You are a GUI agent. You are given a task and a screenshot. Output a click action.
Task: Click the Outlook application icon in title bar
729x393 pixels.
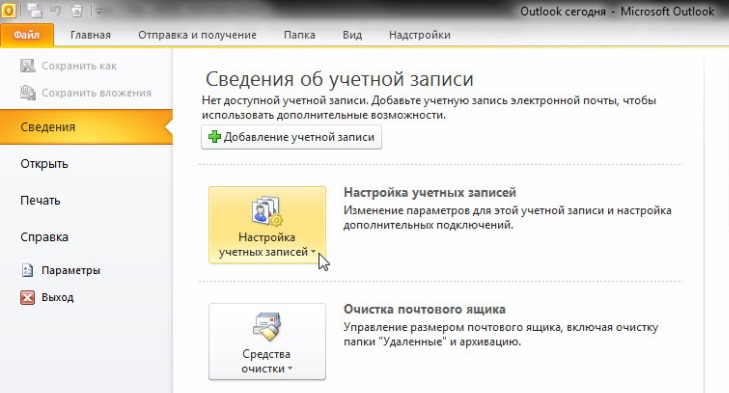[x=8, y=10]
